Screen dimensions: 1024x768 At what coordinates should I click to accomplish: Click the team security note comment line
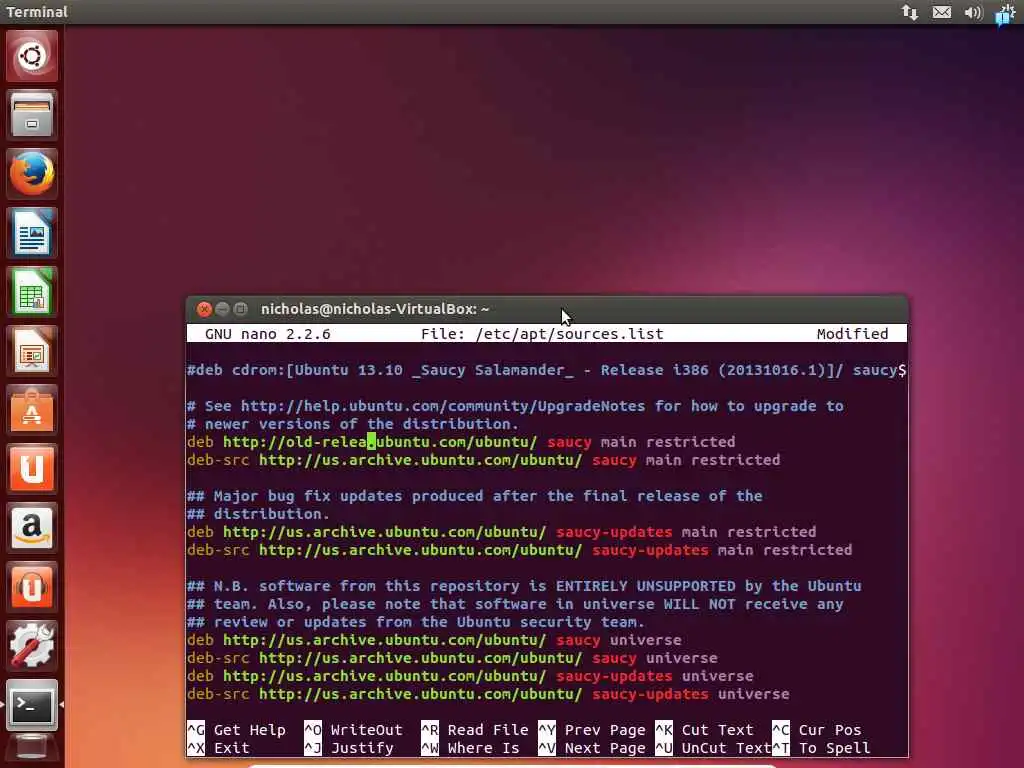tap(515, 605)
